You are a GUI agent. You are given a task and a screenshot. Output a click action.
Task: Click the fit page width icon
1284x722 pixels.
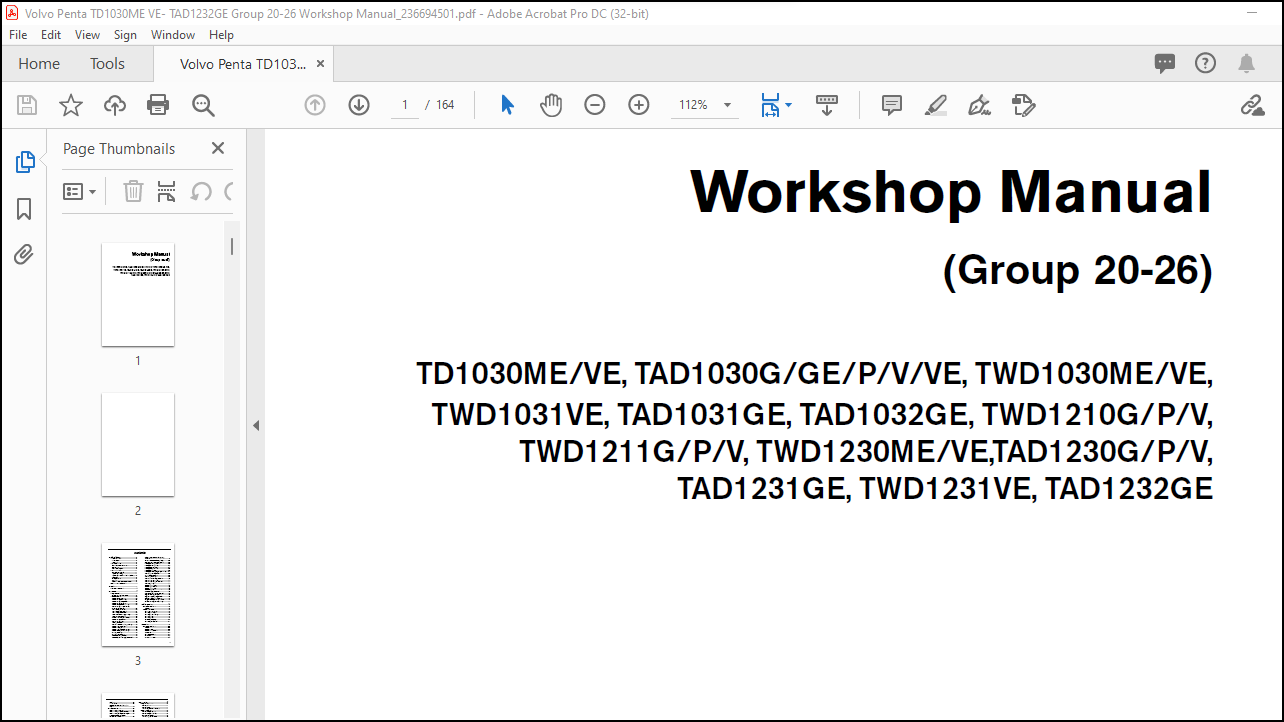point(770,105)
